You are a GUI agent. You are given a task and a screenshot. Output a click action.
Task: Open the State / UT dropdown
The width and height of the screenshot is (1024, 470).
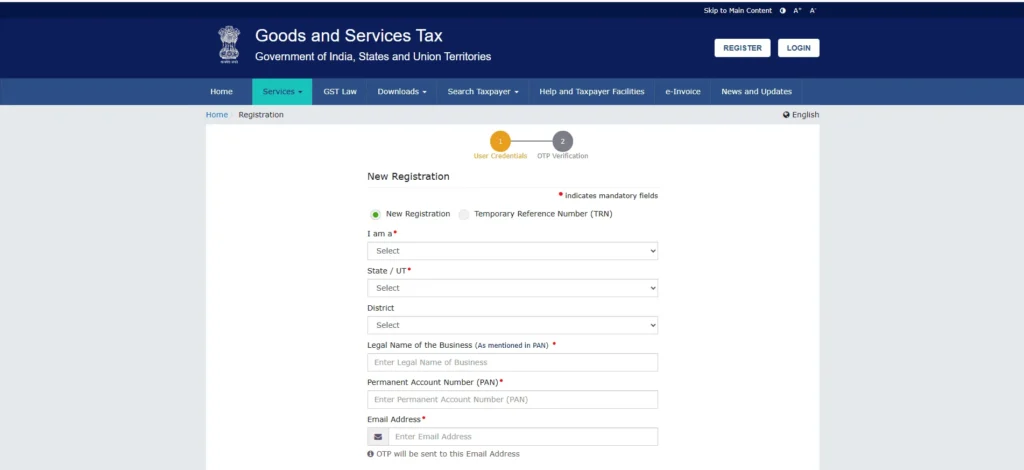coord(512,288)
